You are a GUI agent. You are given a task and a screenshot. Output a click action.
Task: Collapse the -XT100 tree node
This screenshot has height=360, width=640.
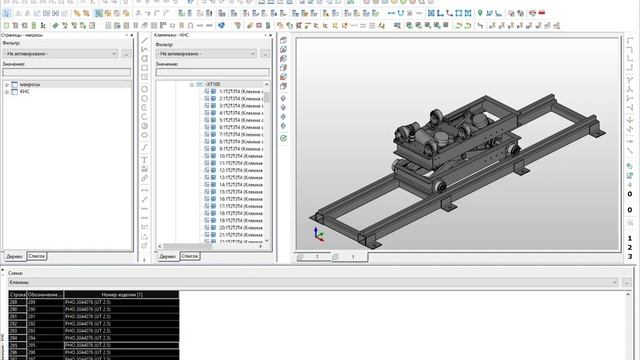pos(191,84)
